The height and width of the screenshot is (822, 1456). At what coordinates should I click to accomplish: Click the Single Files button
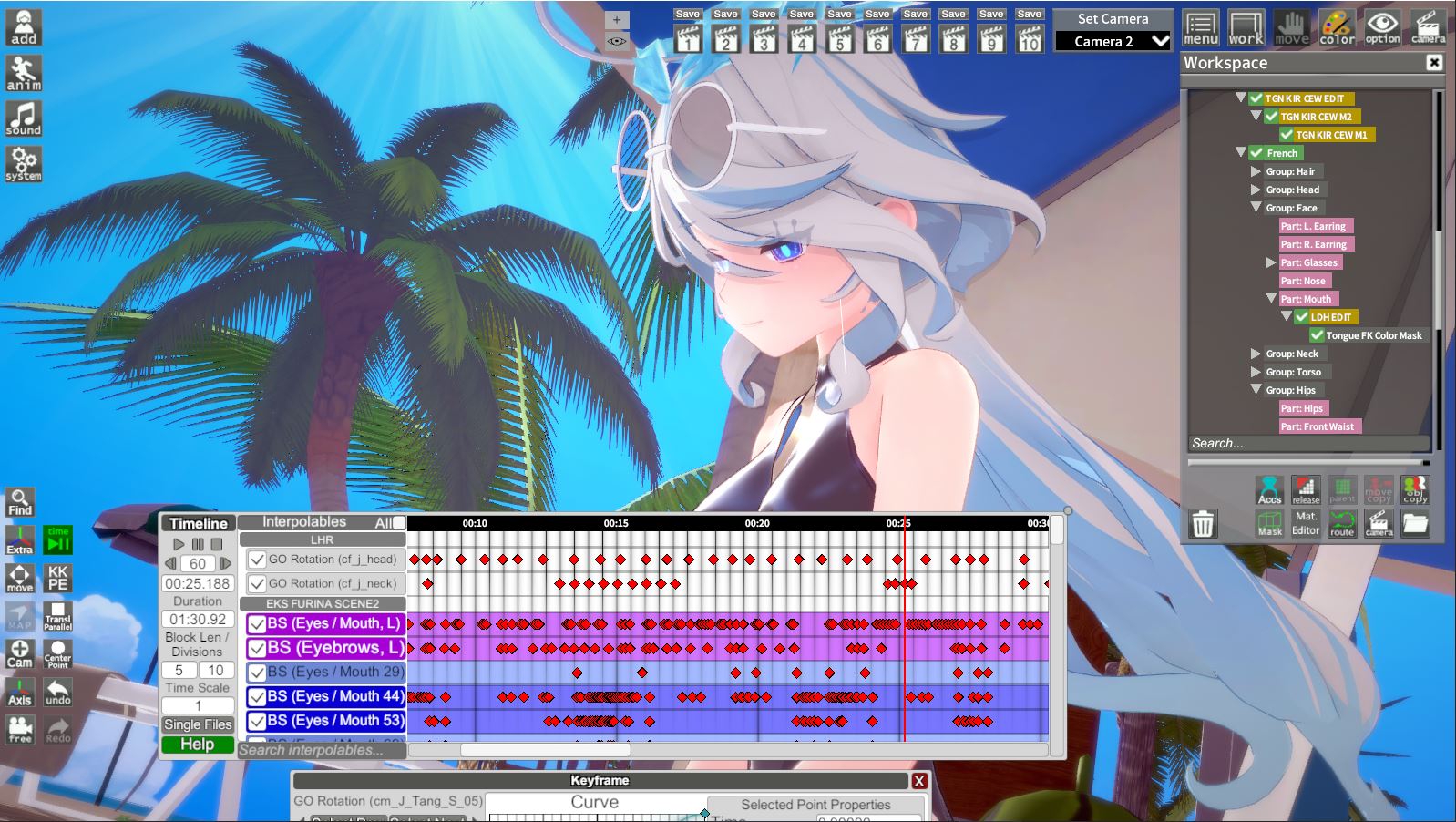tap(198, 724)
